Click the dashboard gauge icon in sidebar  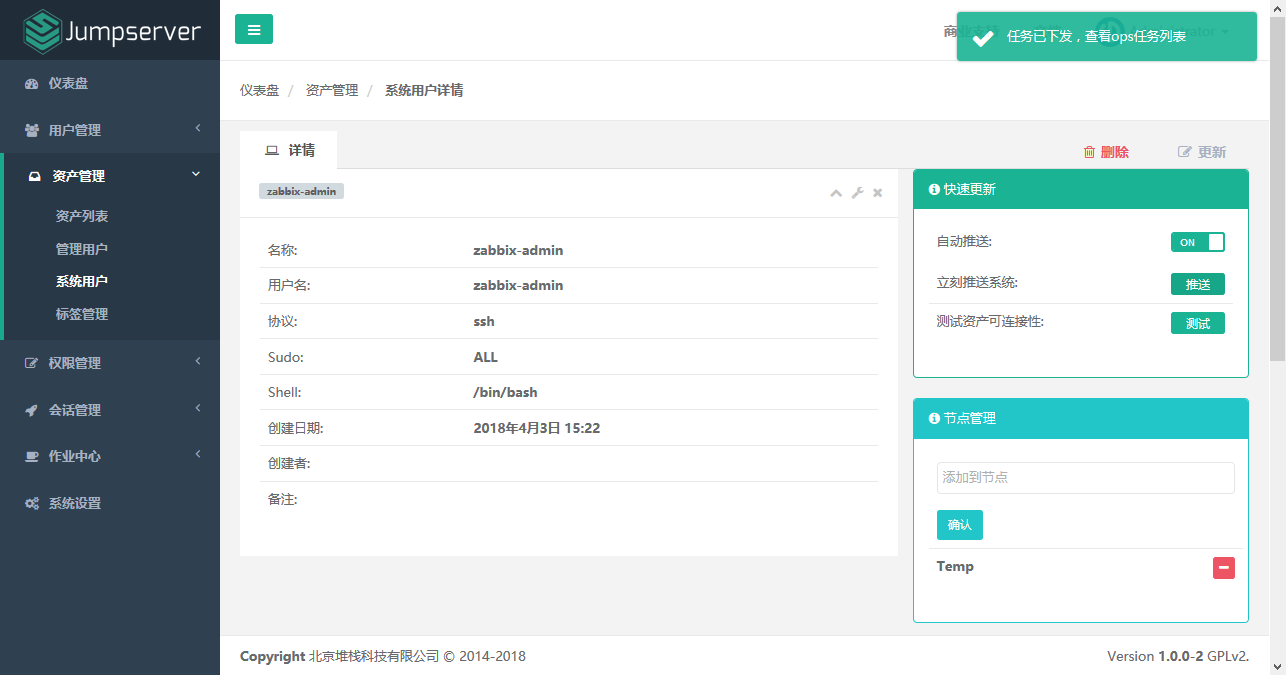[x=32, y=84]
